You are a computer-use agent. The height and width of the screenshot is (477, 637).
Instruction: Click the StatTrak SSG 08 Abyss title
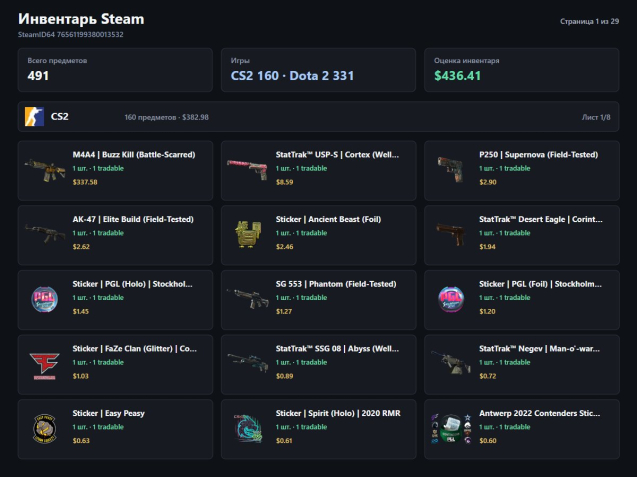[x=337, y=349]
